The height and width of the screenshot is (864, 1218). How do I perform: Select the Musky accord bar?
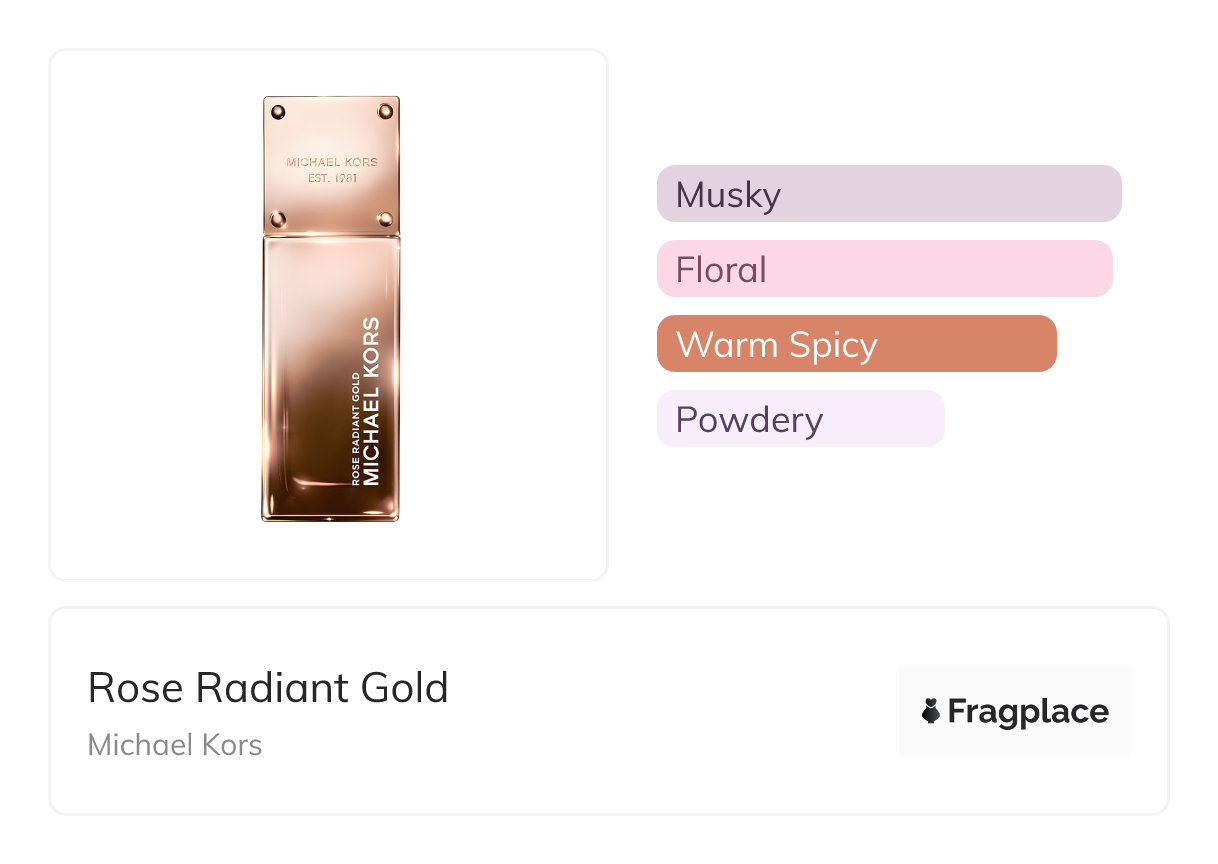tap(889, 194)
